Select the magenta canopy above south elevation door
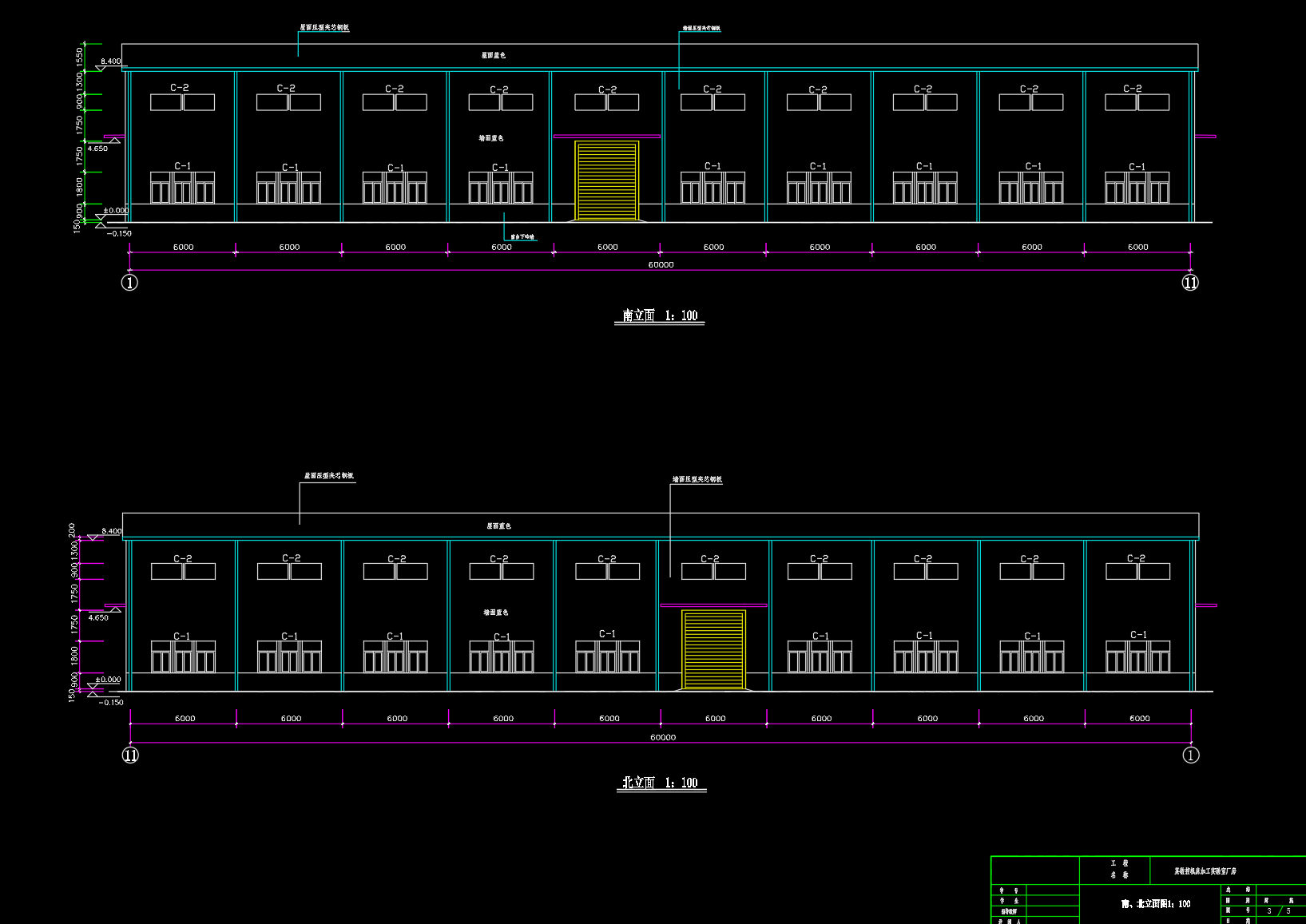This screenshot has width=1306, height=924. pyautogui.click(x=607, y=137)
